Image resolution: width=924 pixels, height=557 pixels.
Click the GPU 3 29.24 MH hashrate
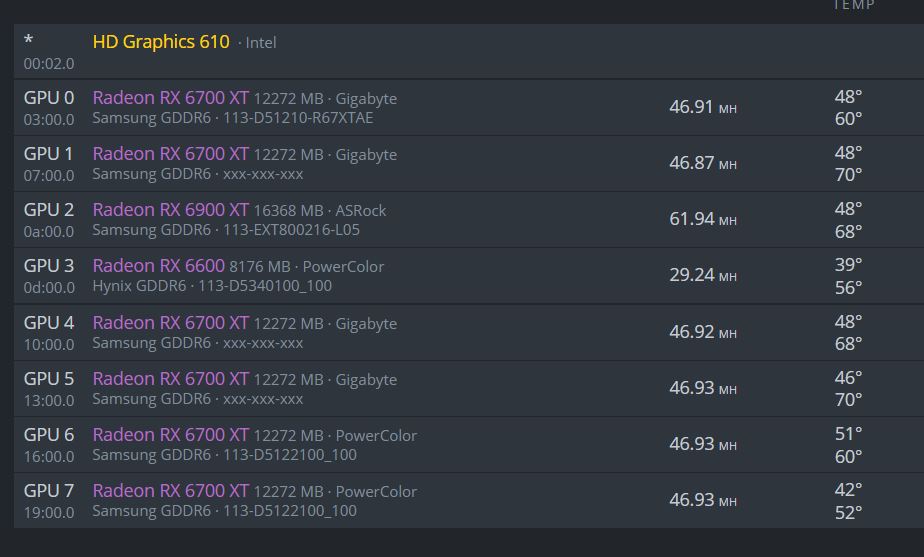[703, 275]
